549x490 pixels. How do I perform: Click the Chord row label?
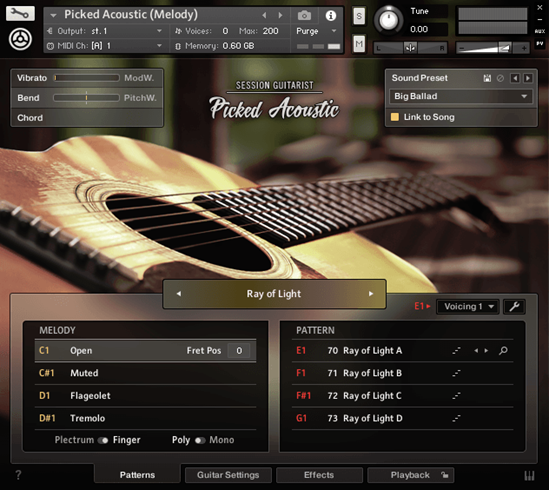point(30,118)
